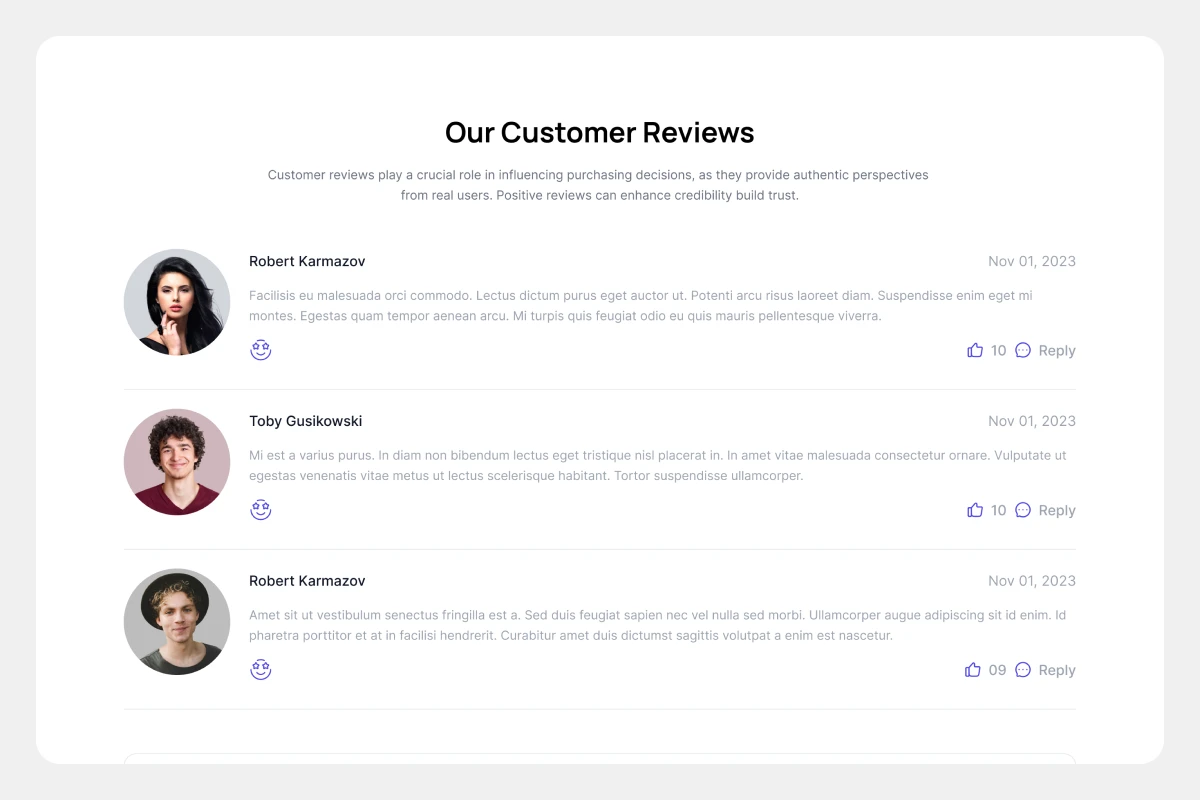Open Toby Gusikowski's curly-haired avatar
The image size is (1200, 800).
[x=177, y=462]
